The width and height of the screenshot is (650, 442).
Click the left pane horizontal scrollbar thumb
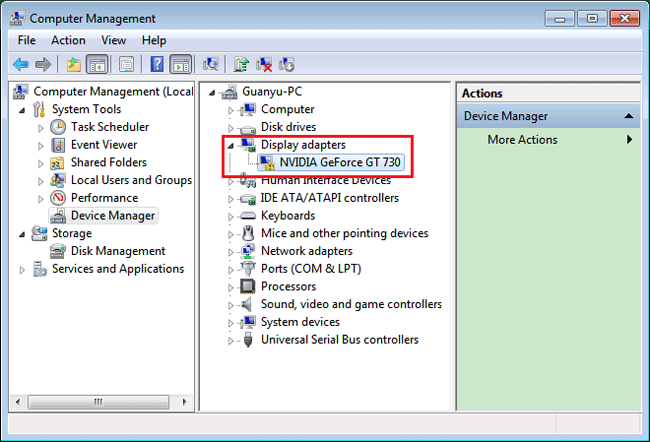tap(98, 402)
